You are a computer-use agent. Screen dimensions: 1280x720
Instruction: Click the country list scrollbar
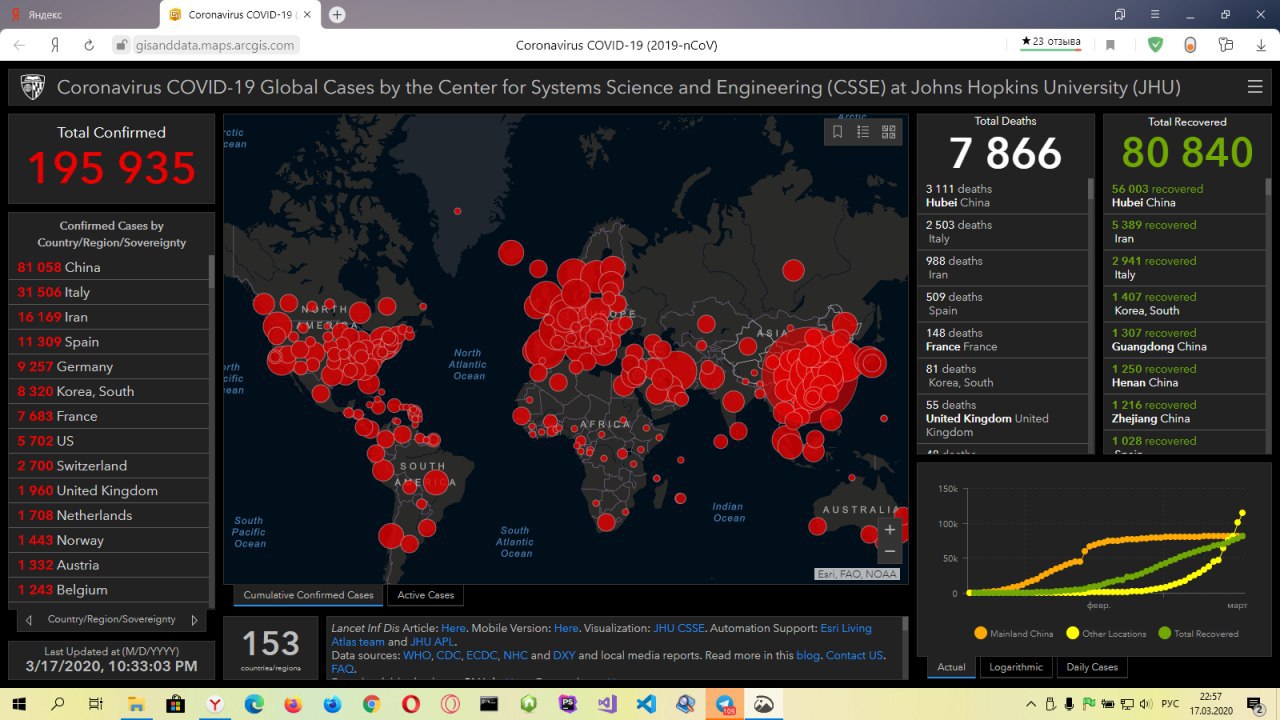point(211,272)
